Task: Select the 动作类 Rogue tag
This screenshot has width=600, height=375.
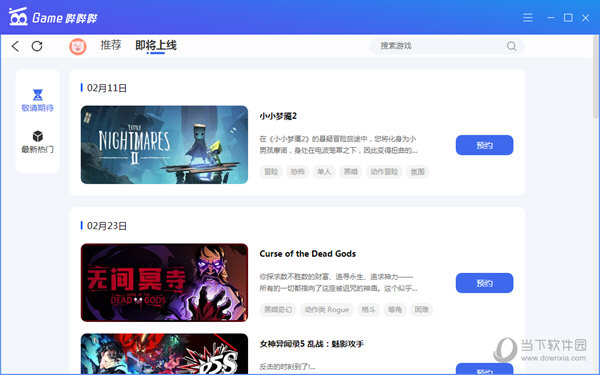Action: (x=327, y=310)
